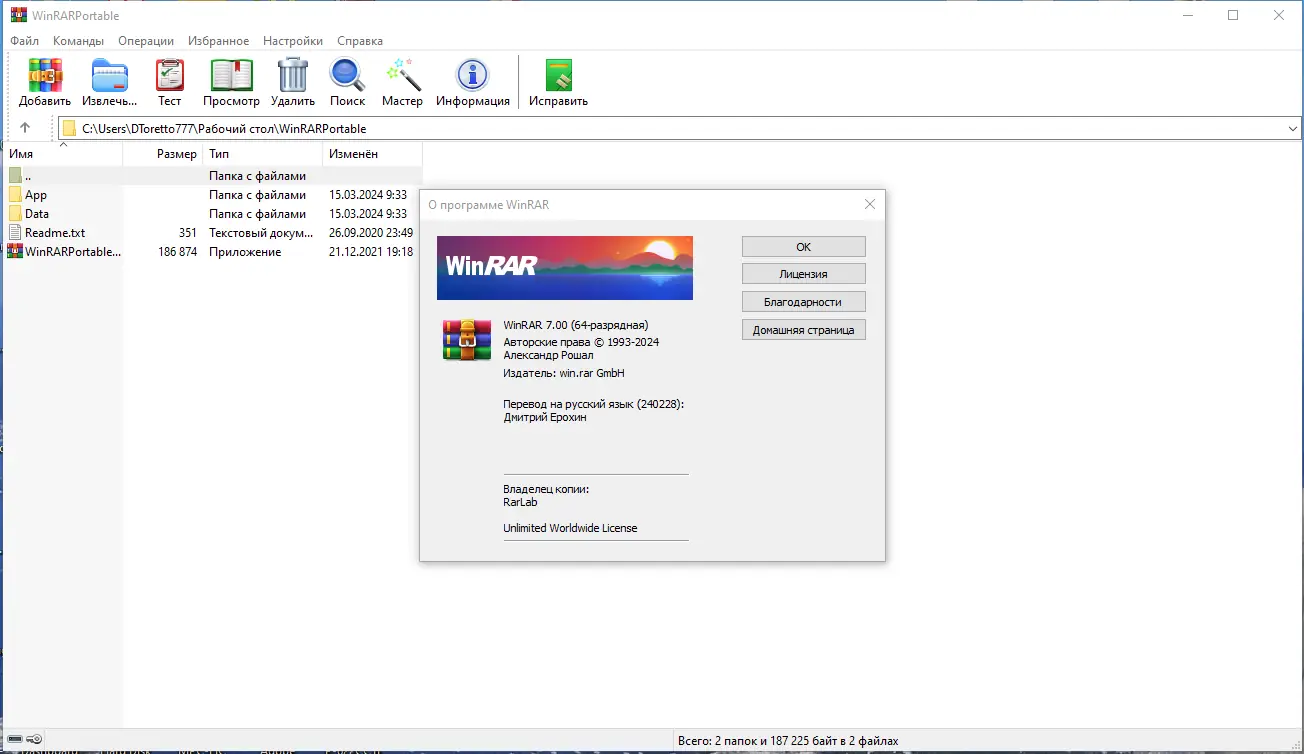Expand the address path dropdown arrow
Image resolution: width=1304 pixels, height=754 pixels.
pos(1292,128)
